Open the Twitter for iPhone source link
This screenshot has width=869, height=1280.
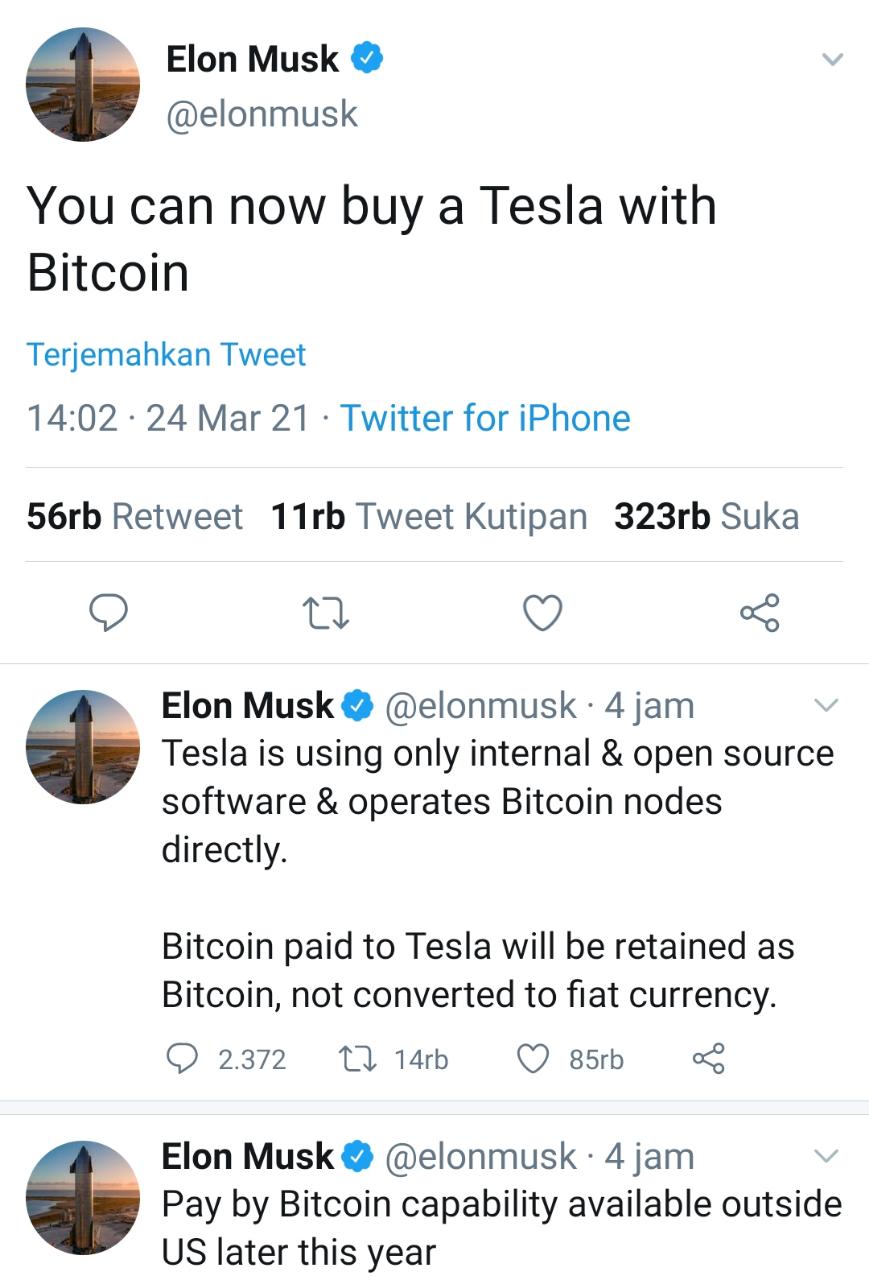tap(485, 418)
